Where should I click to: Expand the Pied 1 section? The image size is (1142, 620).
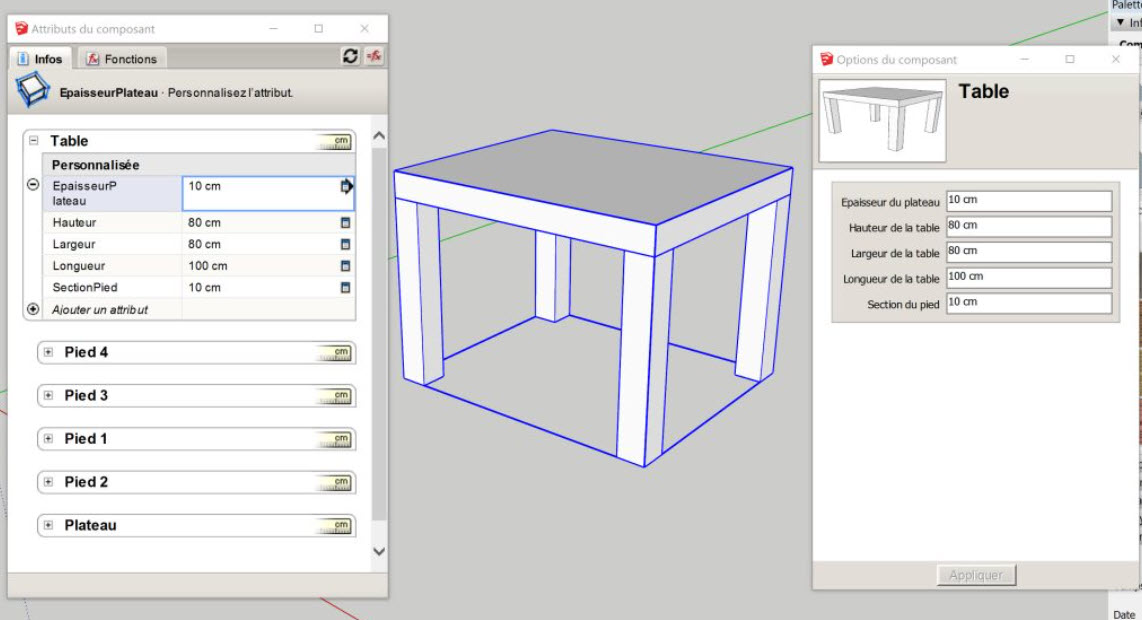point(47,439)
